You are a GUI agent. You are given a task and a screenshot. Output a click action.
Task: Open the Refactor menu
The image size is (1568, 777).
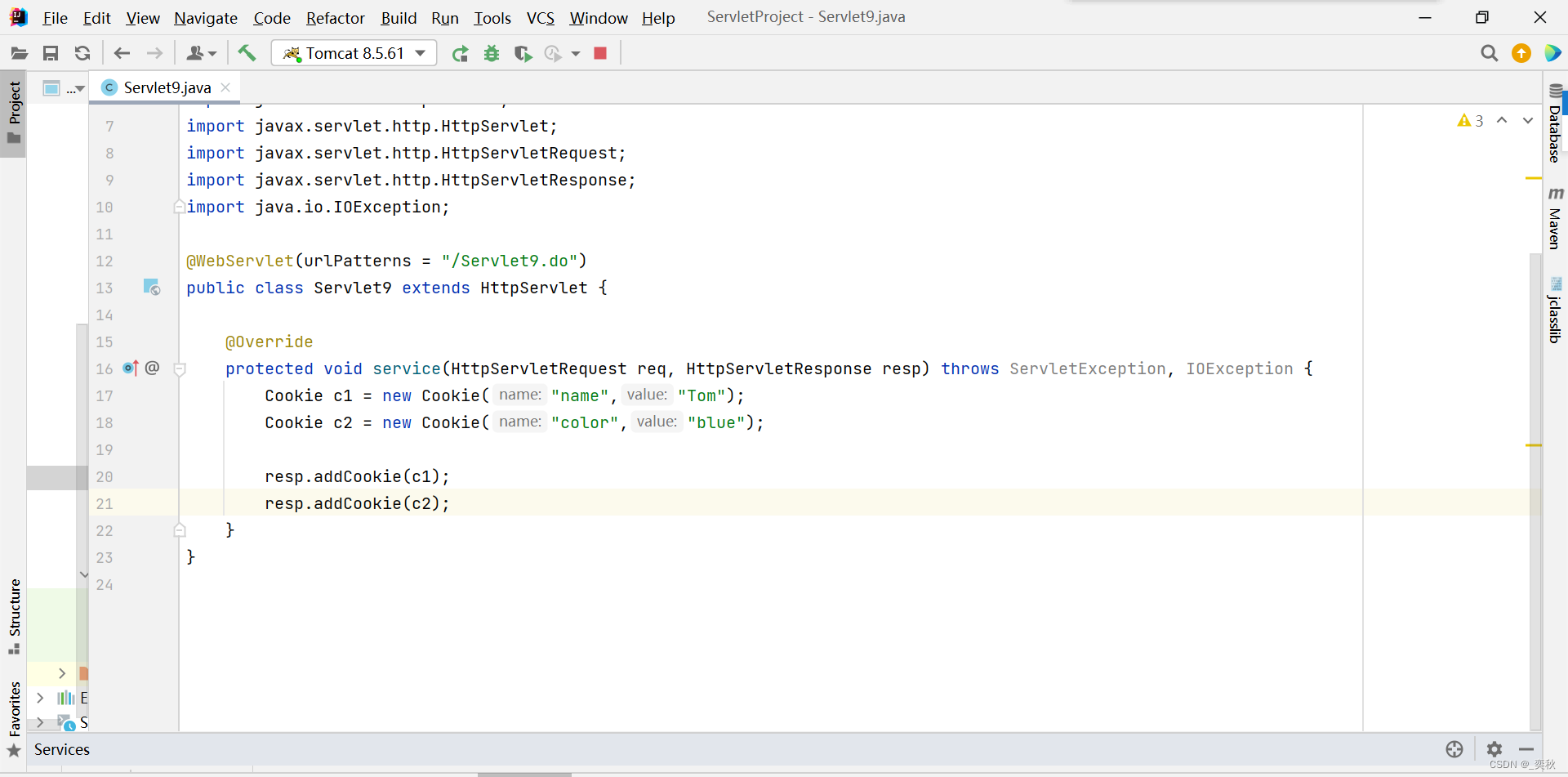pos(336,18)
